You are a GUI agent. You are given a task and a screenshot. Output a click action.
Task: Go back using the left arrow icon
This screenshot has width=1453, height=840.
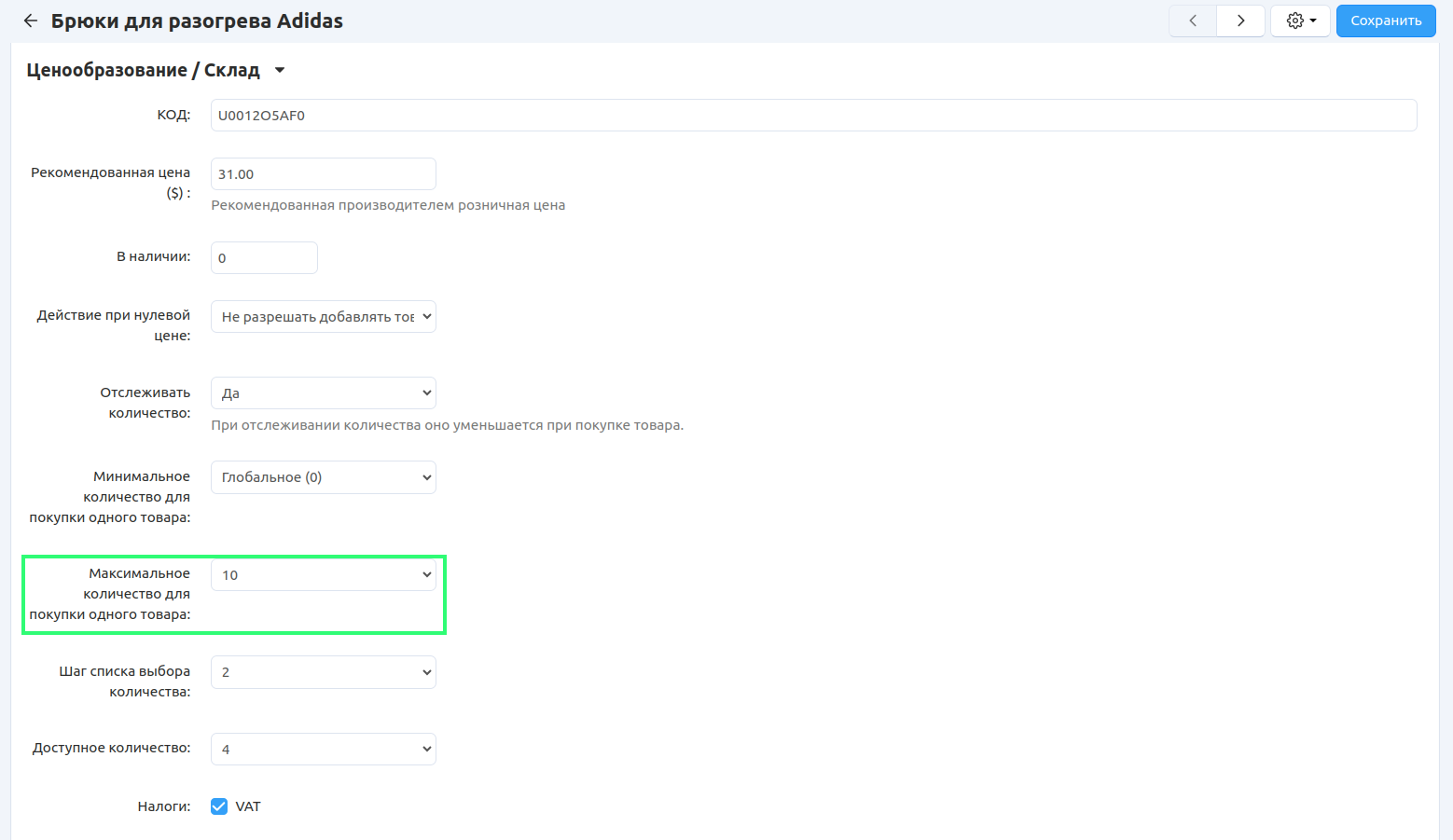(x=31, y=21)
